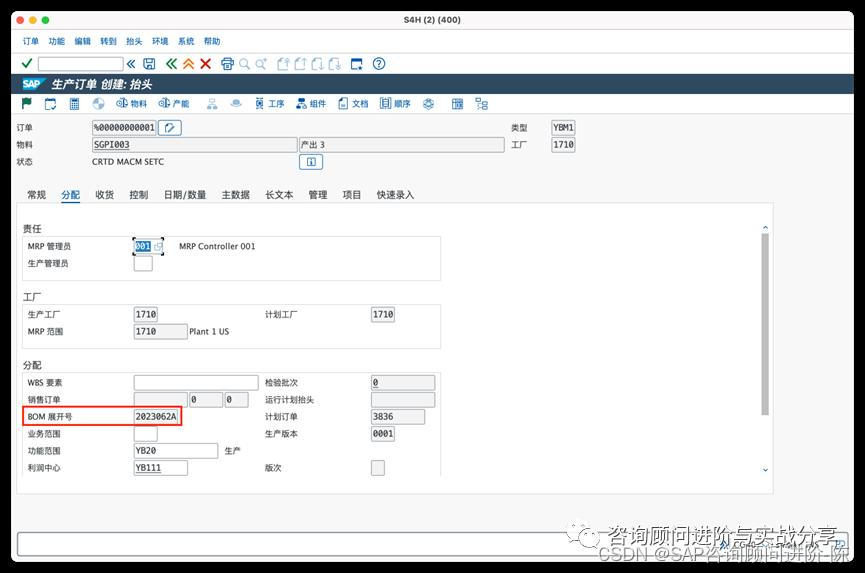Click scroll up arrow of tab area

765,227
